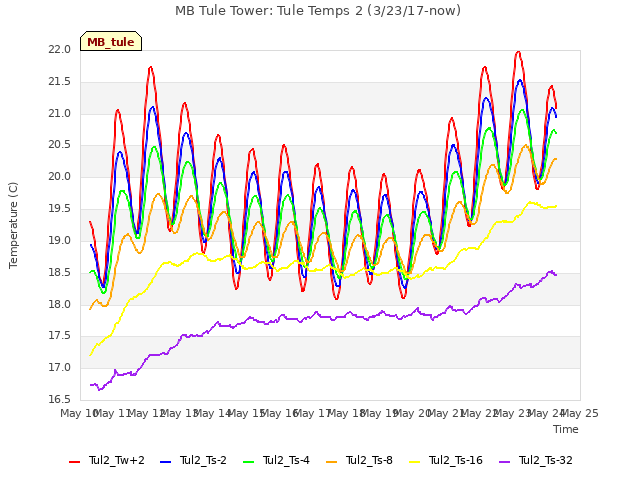
Task: Select the Tul2_Ts-2 legend label
Action: pos(203,460)
